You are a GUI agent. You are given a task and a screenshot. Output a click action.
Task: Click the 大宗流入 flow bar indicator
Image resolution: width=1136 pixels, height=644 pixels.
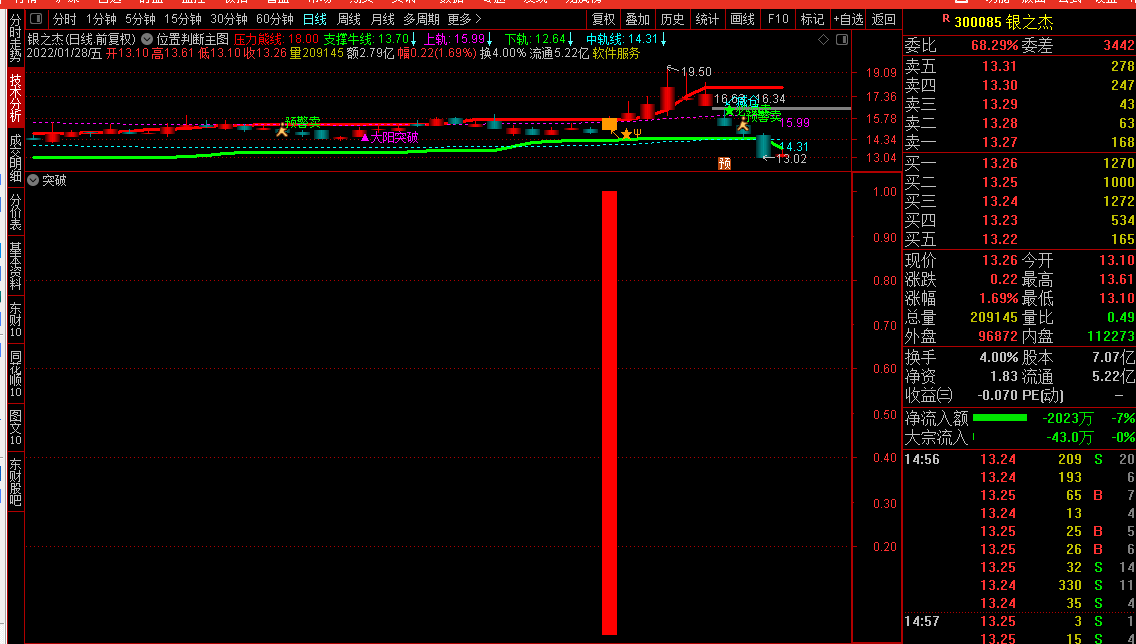(x=974, y=437)
